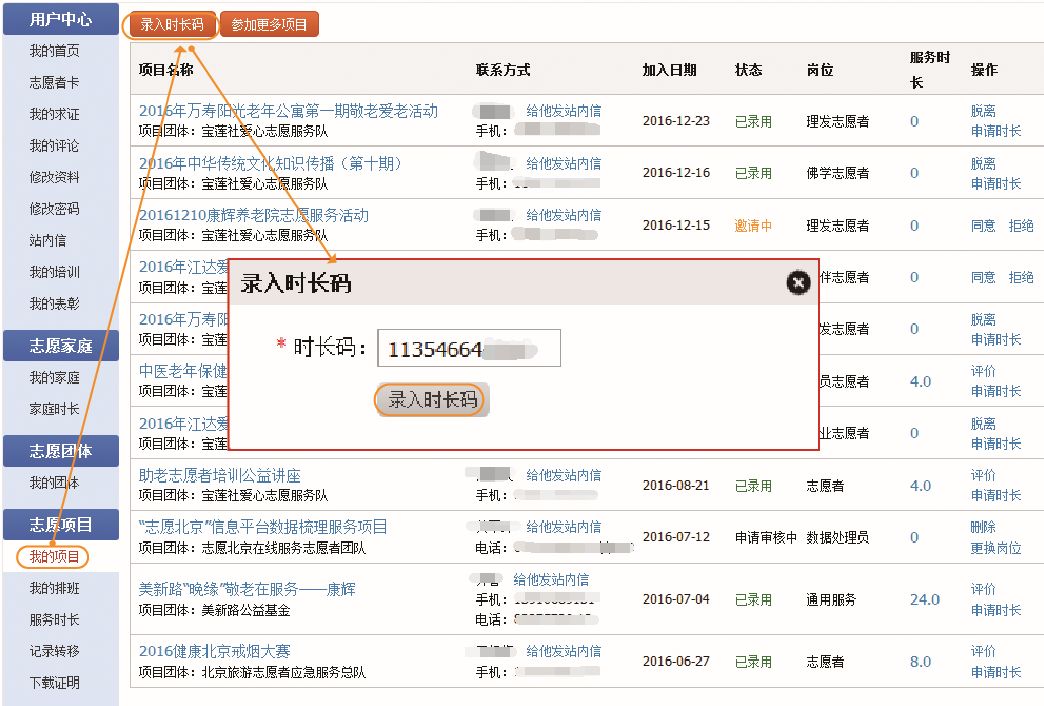Select 我的培训 menu item
Screen dimensions: 1044x706
pos(55,272)
